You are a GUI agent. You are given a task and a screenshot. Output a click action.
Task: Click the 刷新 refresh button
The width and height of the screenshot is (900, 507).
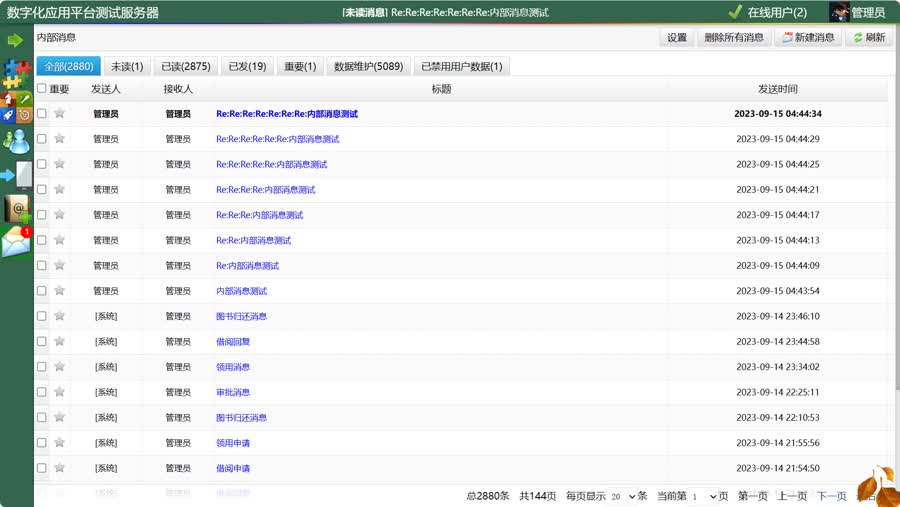[x=868, y=38]
